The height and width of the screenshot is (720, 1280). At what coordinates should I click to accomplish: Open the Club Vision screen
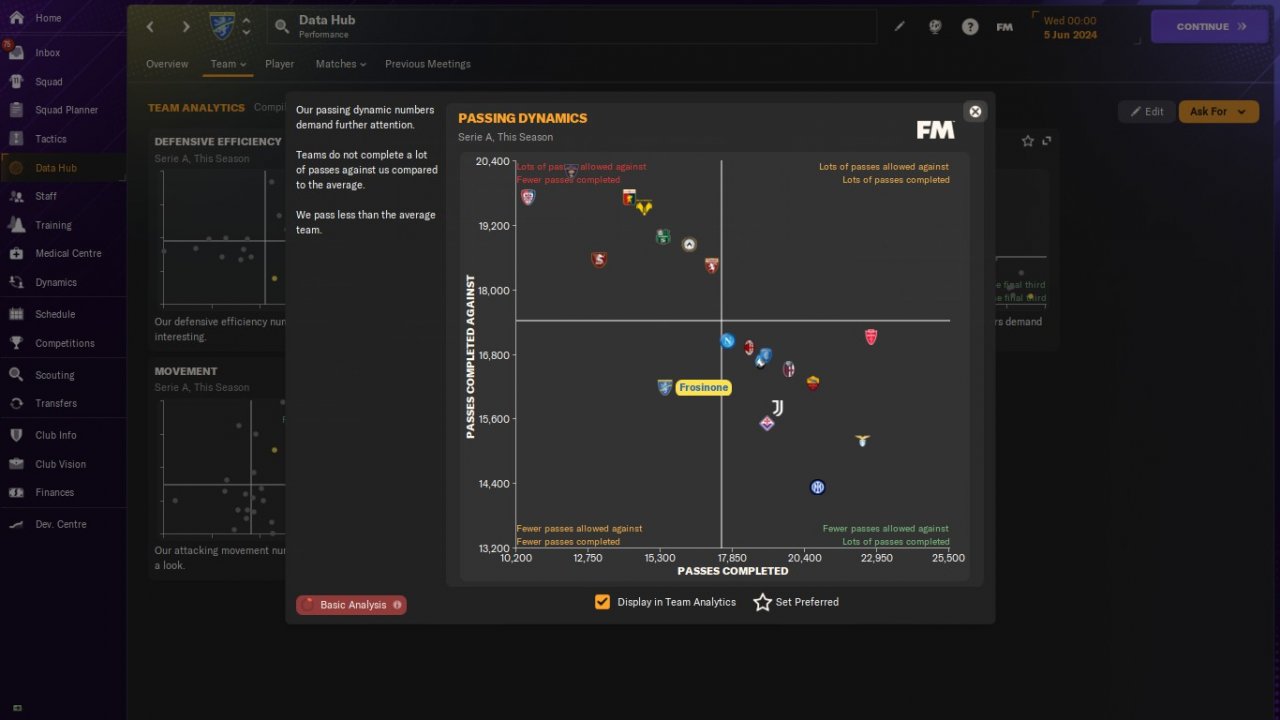pos(62,464)
